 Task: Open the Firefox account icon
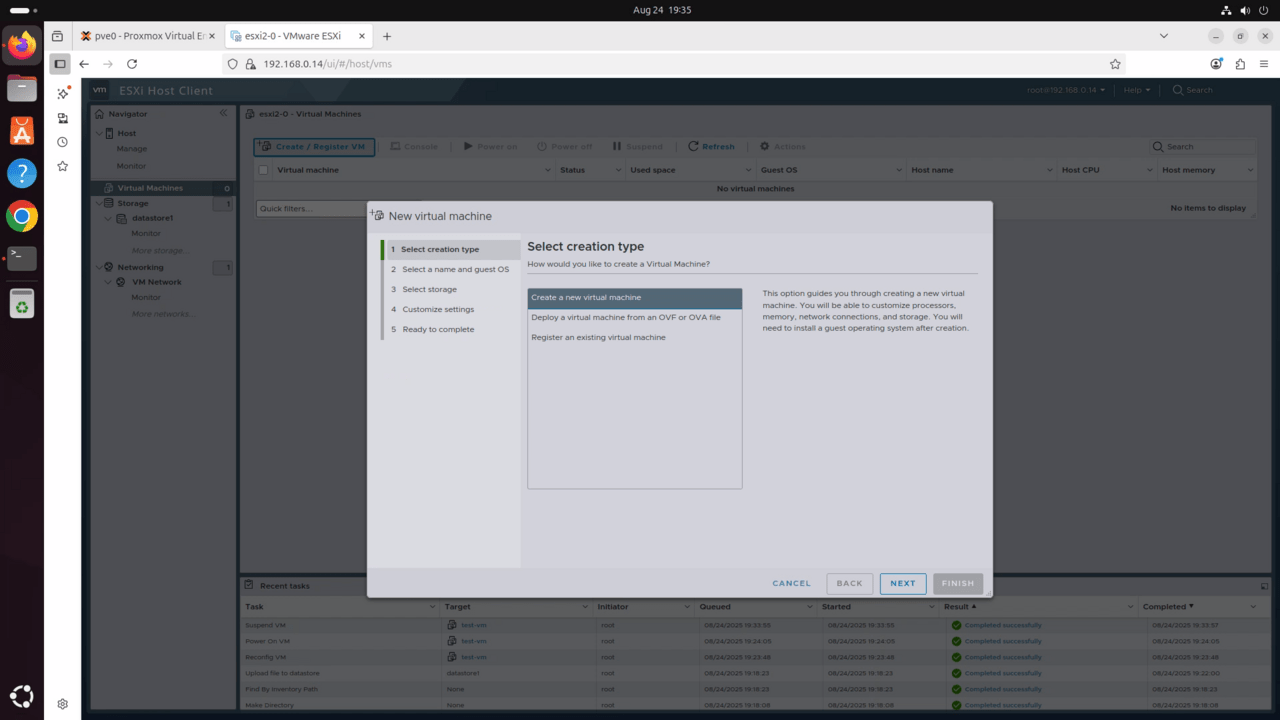pos(1216,64)
